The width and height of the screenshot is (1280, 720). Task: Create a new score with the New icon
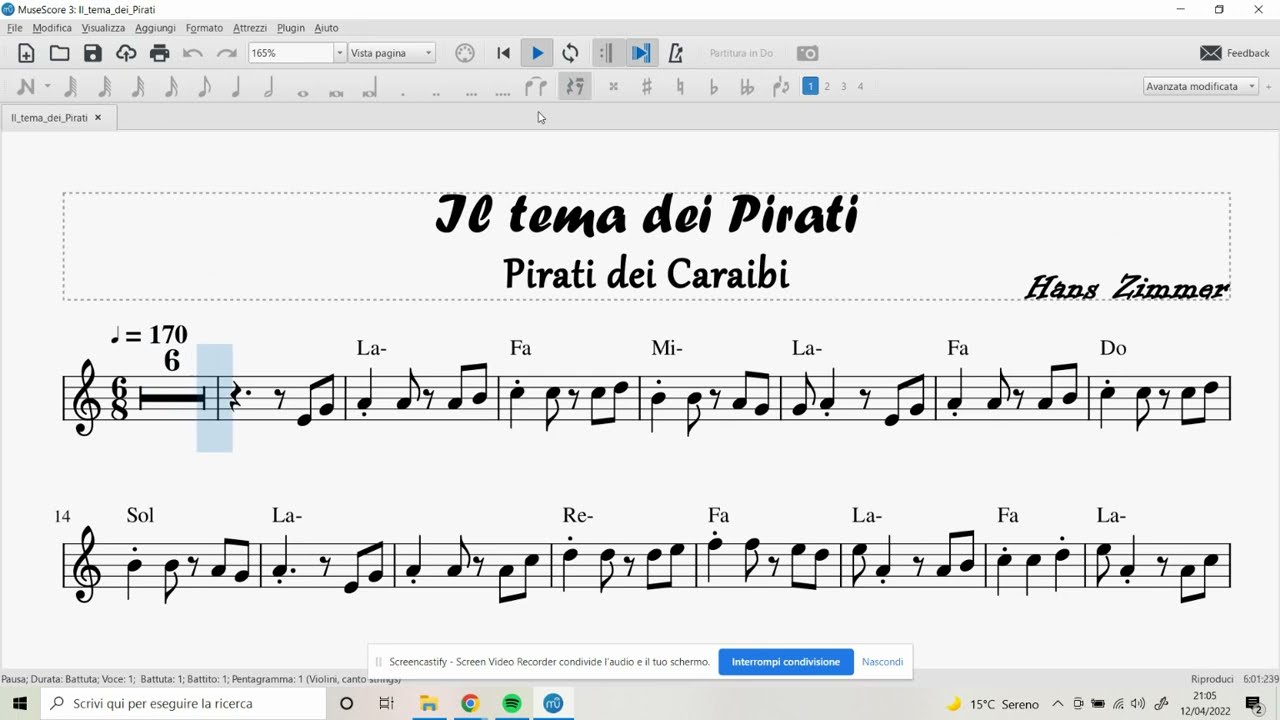coord(26,53)
